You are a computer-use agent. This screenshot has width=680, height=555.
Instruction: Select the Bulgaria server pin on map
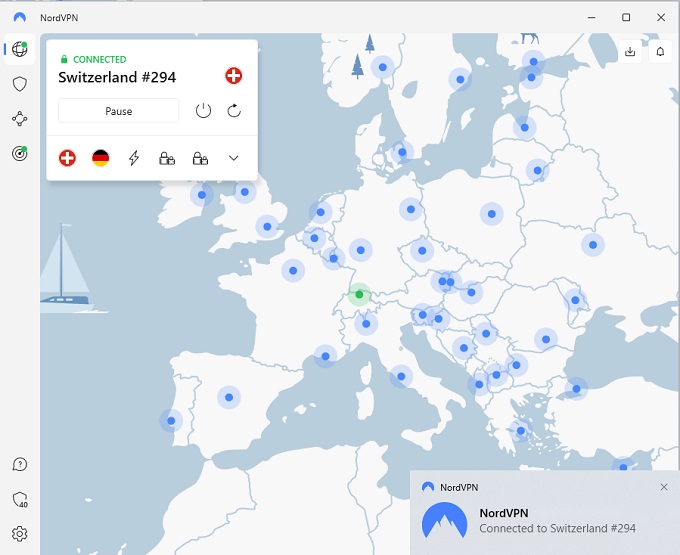pos(516,365)
